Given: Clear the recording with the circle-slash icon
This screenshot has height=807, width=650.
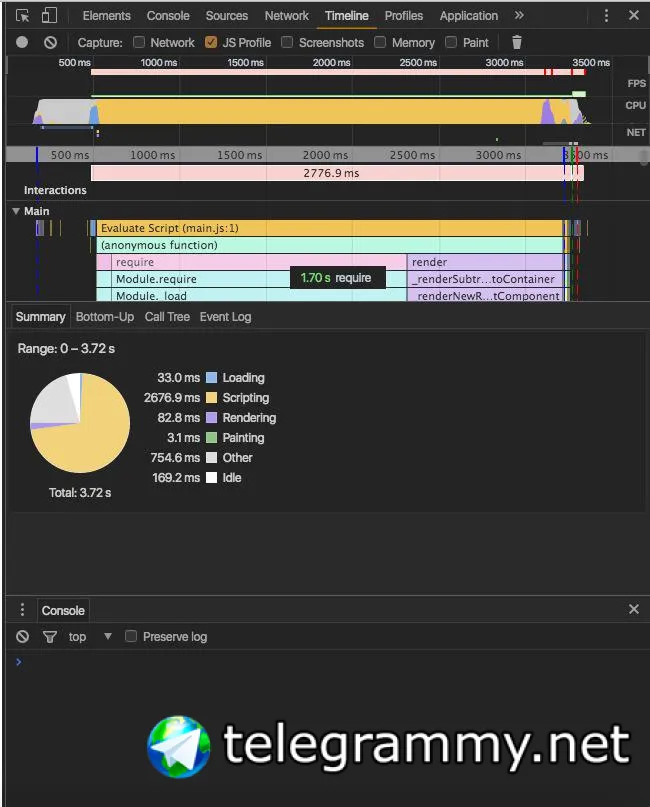Looking at the screenshot, I should click(50, 42).
